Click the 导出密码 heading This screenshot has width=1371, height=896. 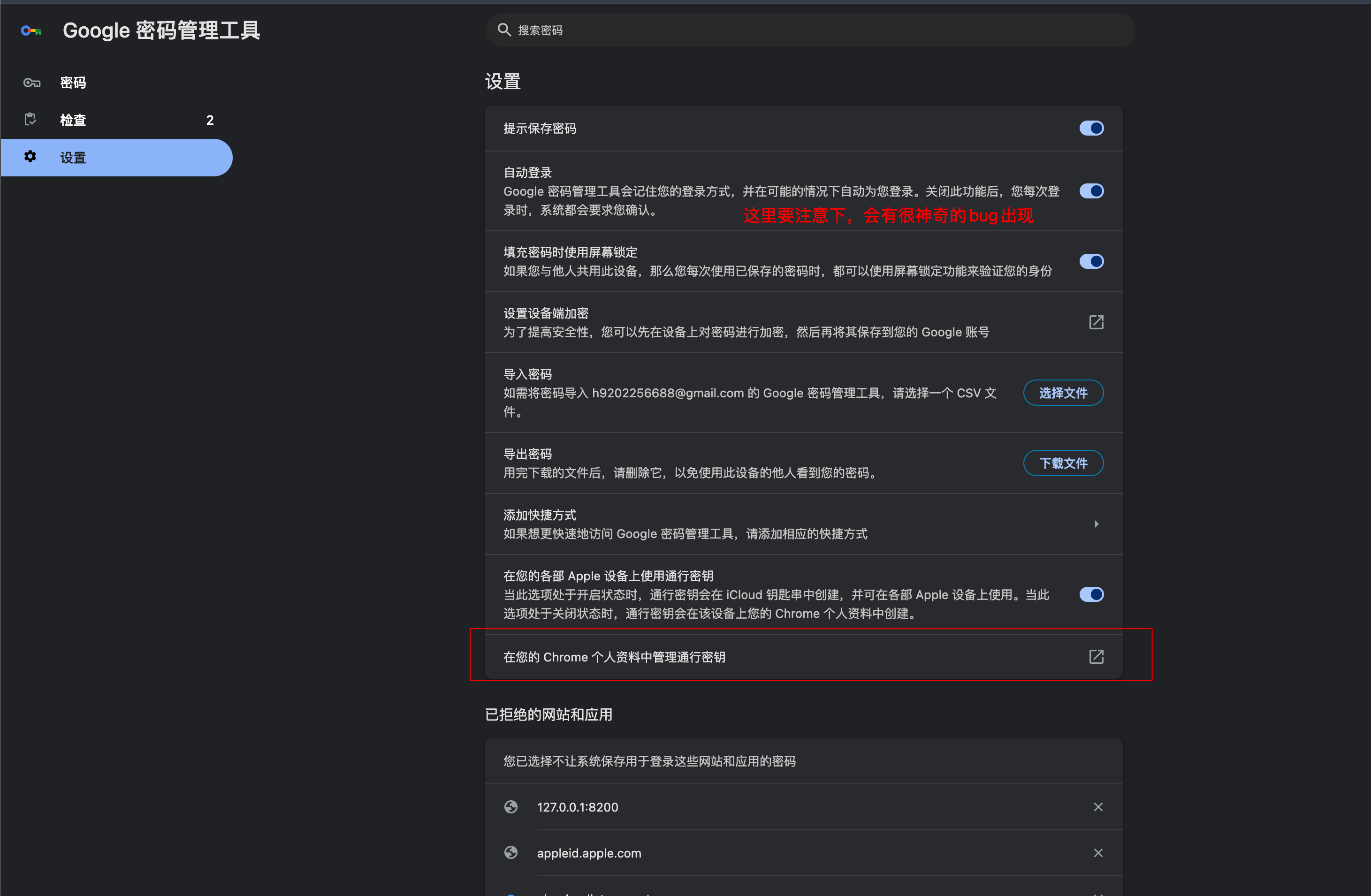point(528,454)
